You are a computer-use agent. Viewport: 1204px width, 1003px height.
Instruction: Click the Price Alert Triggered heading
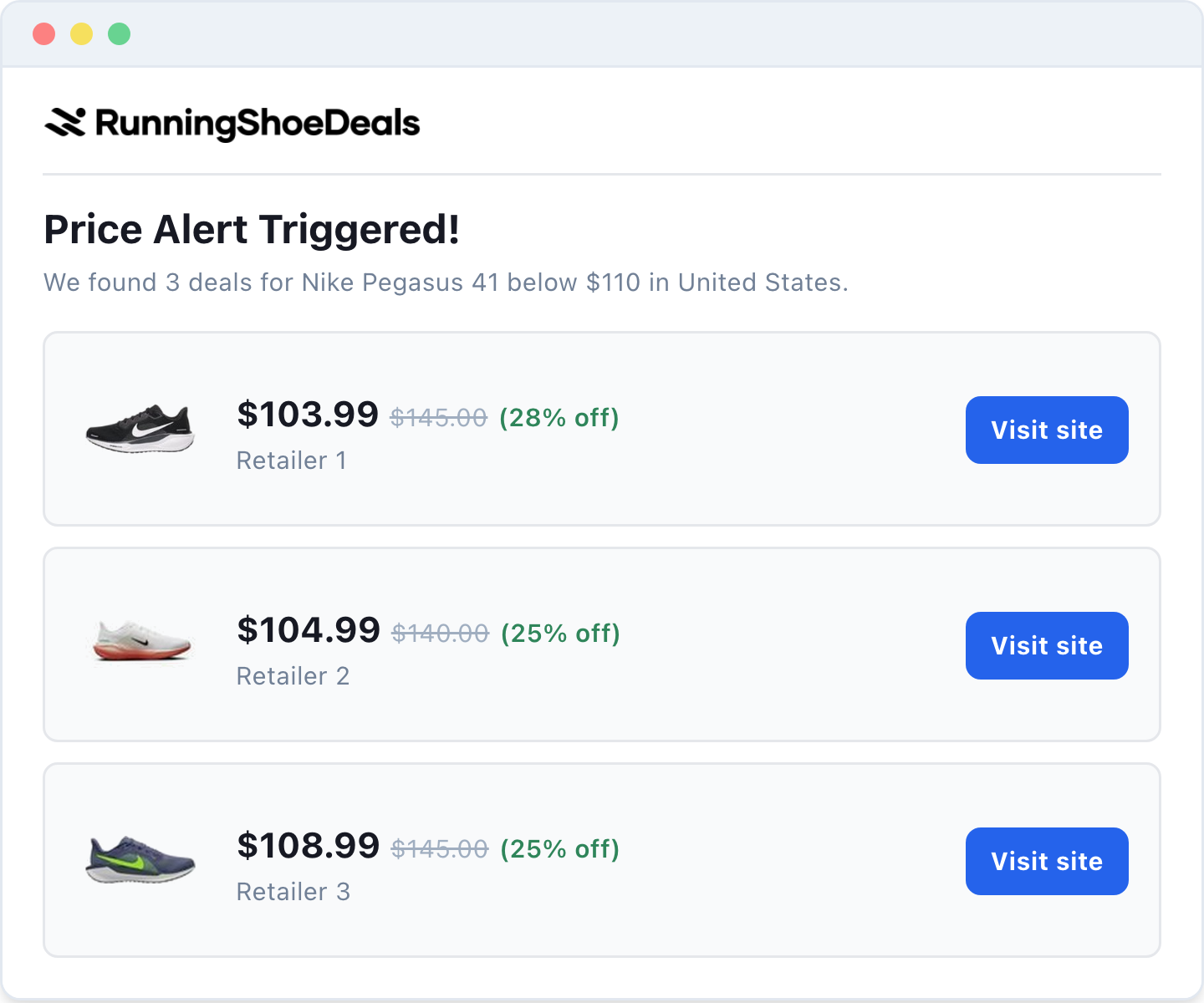tap(252, 231)
